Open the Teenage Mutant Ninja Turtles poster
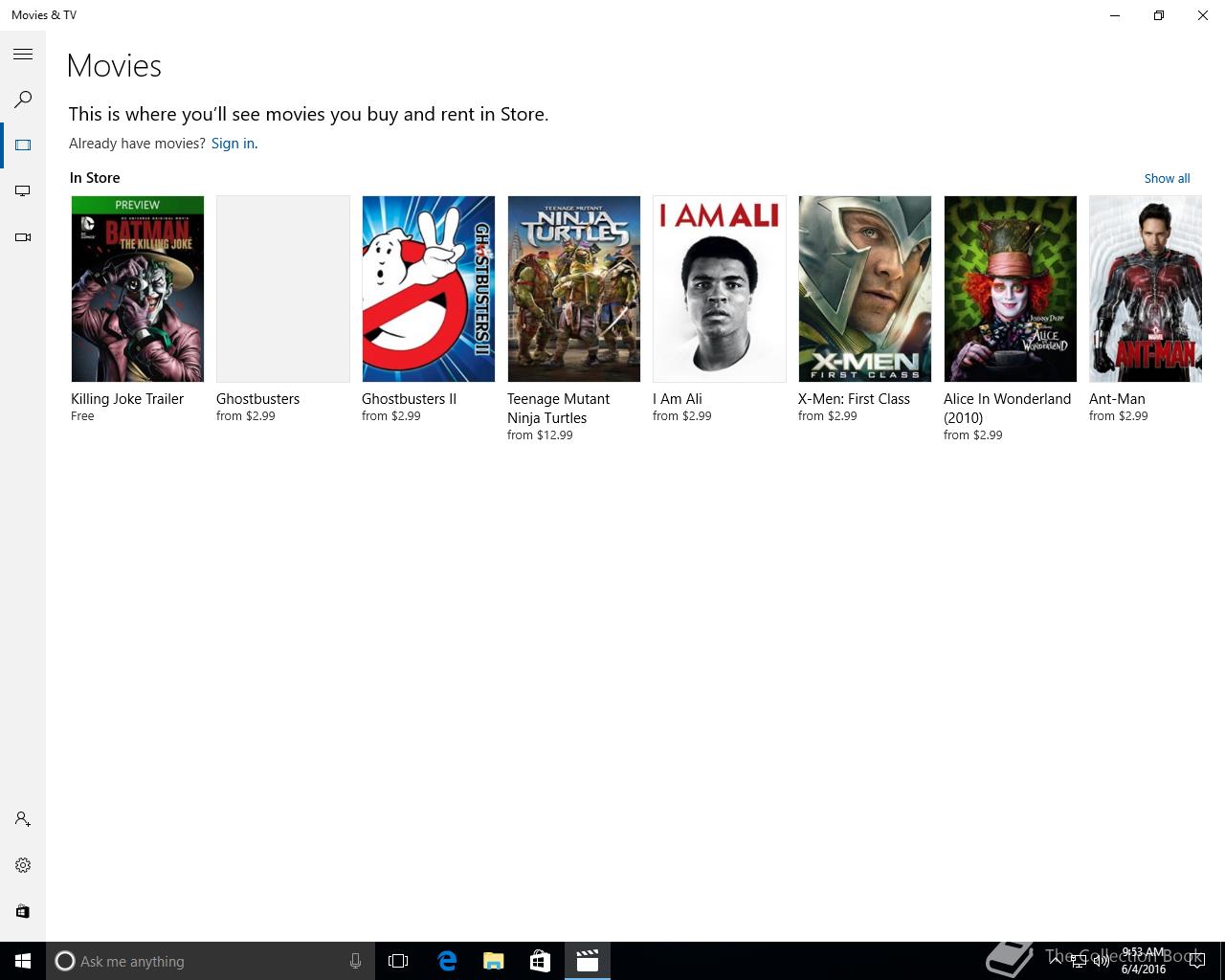The image size is (1225, 980). (x=574, y=289)
